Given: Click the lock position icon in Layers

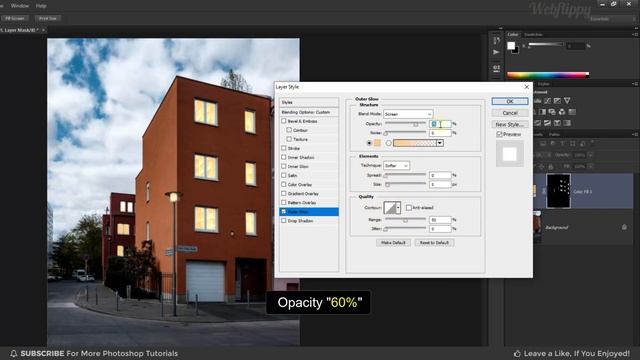Looking at the screenshot, I should pos(542,167).
